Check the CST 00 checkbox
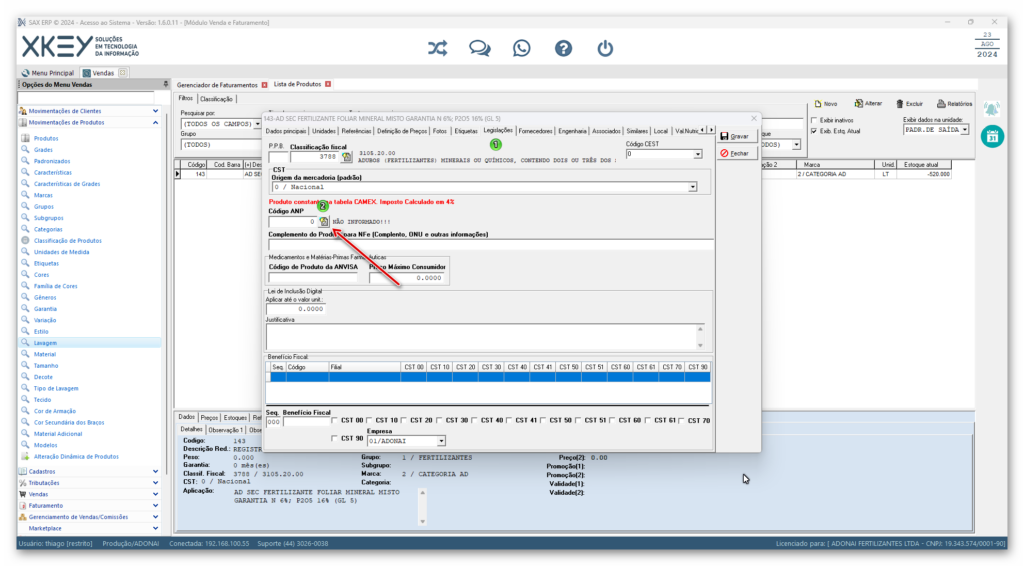This screenshot has width=1024, height=566. pos(335,420)
